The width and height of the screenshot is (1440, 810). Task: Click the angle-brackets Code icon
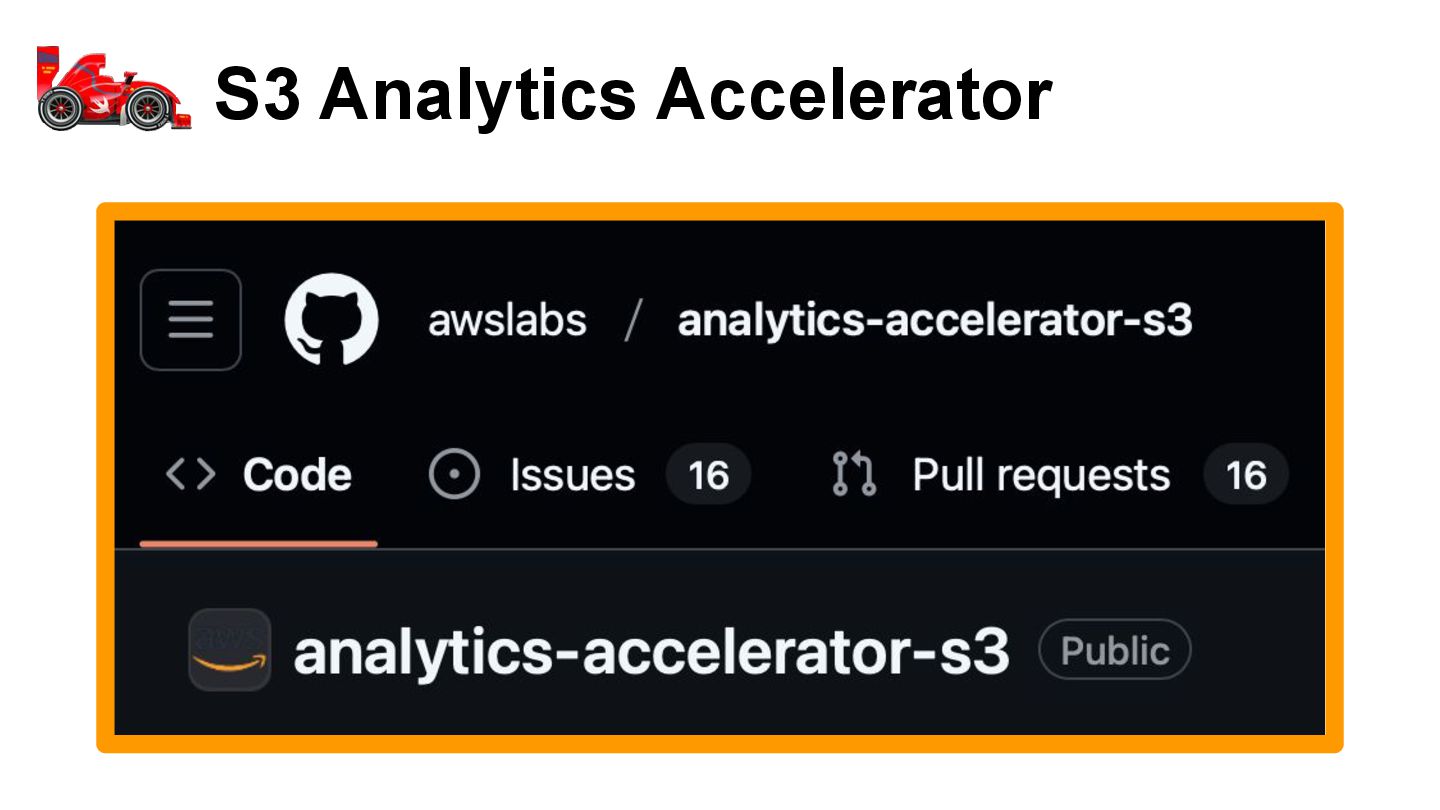pos(190,475)
